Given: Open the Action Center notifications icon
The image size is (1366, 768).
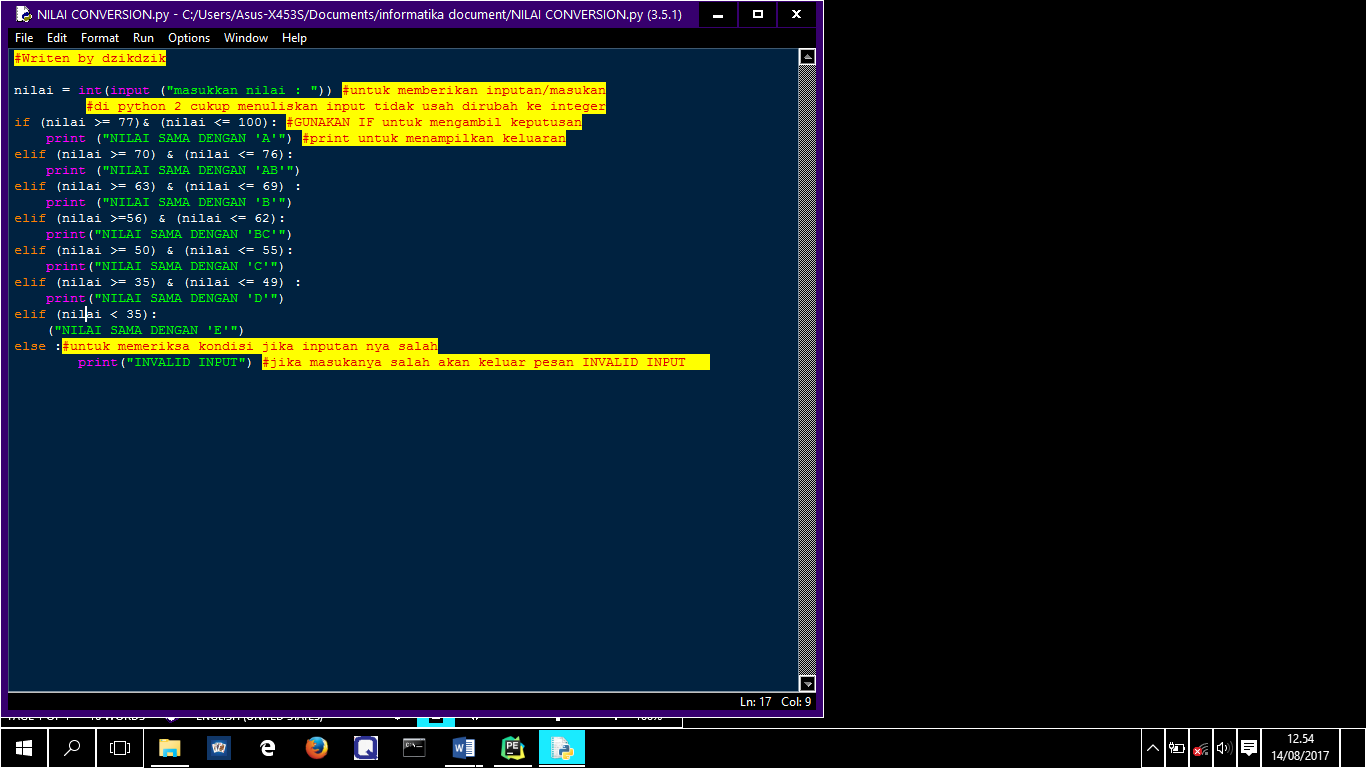Looking at the screenshot, I should coord(1248,748).
